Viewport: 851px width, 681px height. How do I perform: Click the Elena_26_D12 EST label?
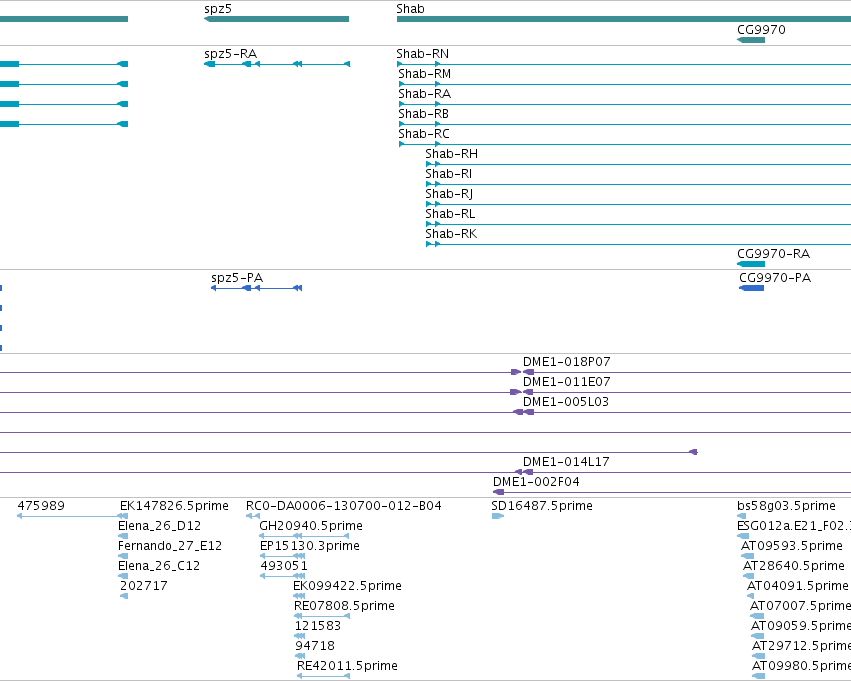160,526
